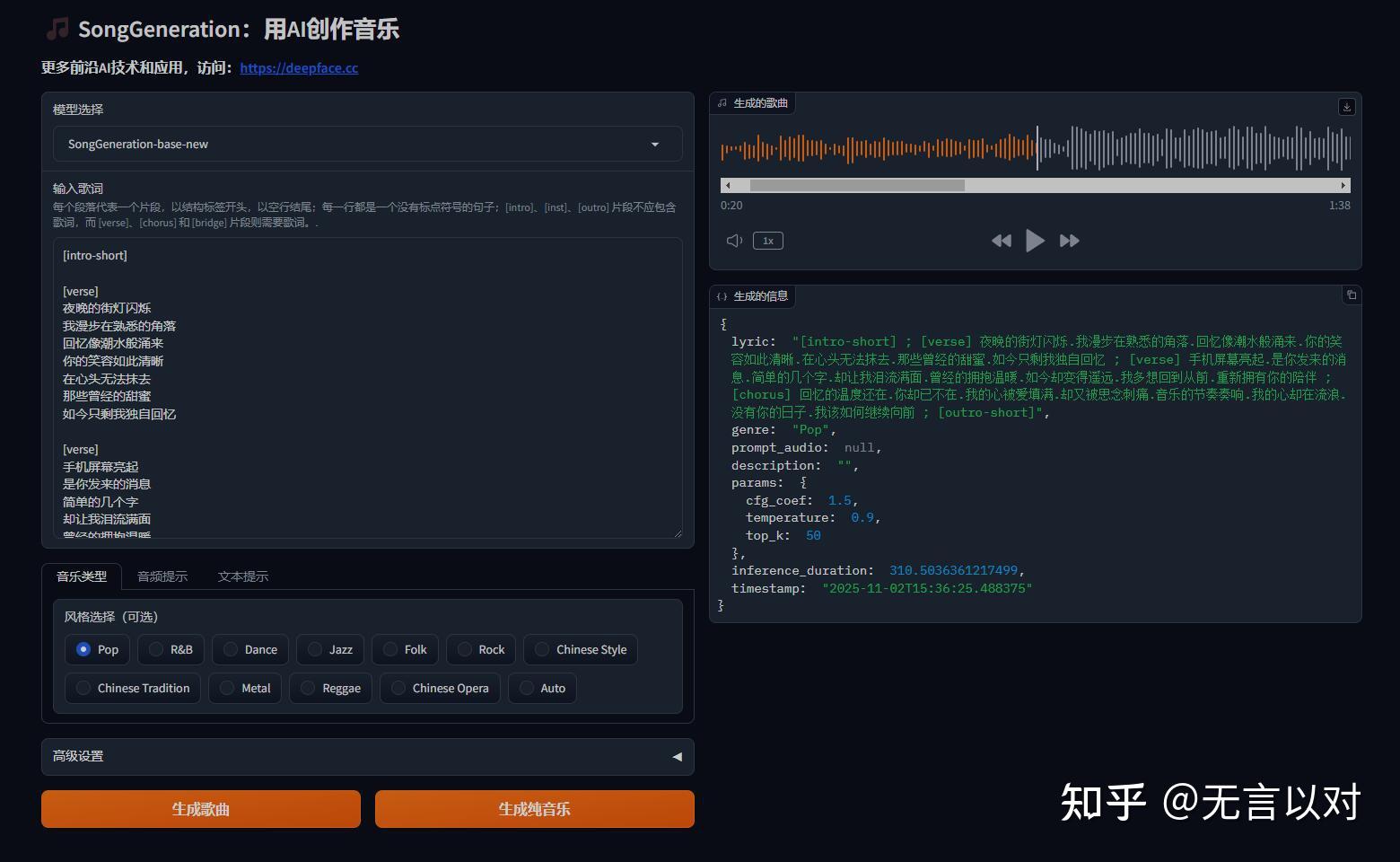1400x862 pixels.
Task: Fast-forward the song playback
Action: coord(1069,240)
